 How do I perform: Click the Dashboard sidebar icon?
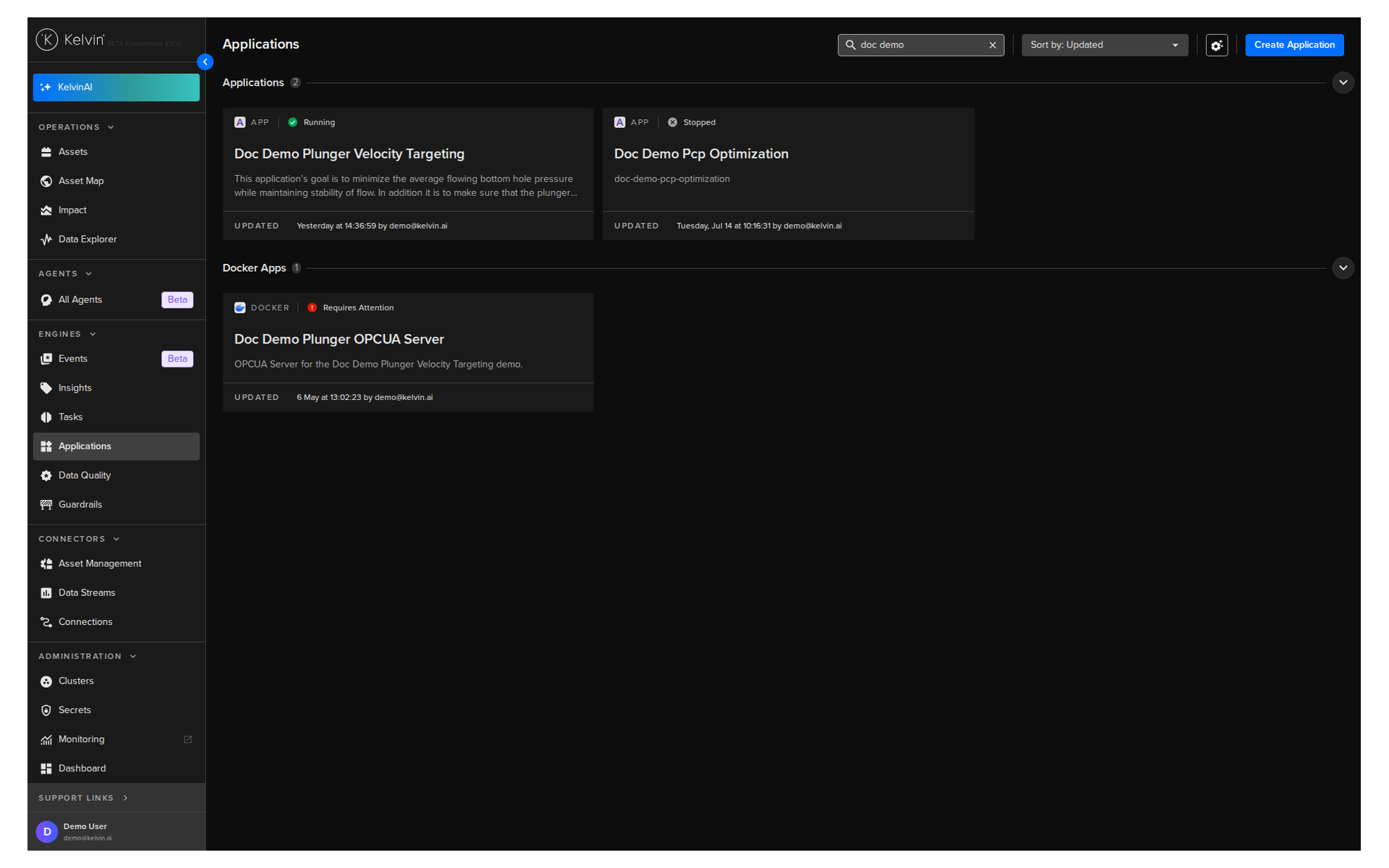coord(46,769)
